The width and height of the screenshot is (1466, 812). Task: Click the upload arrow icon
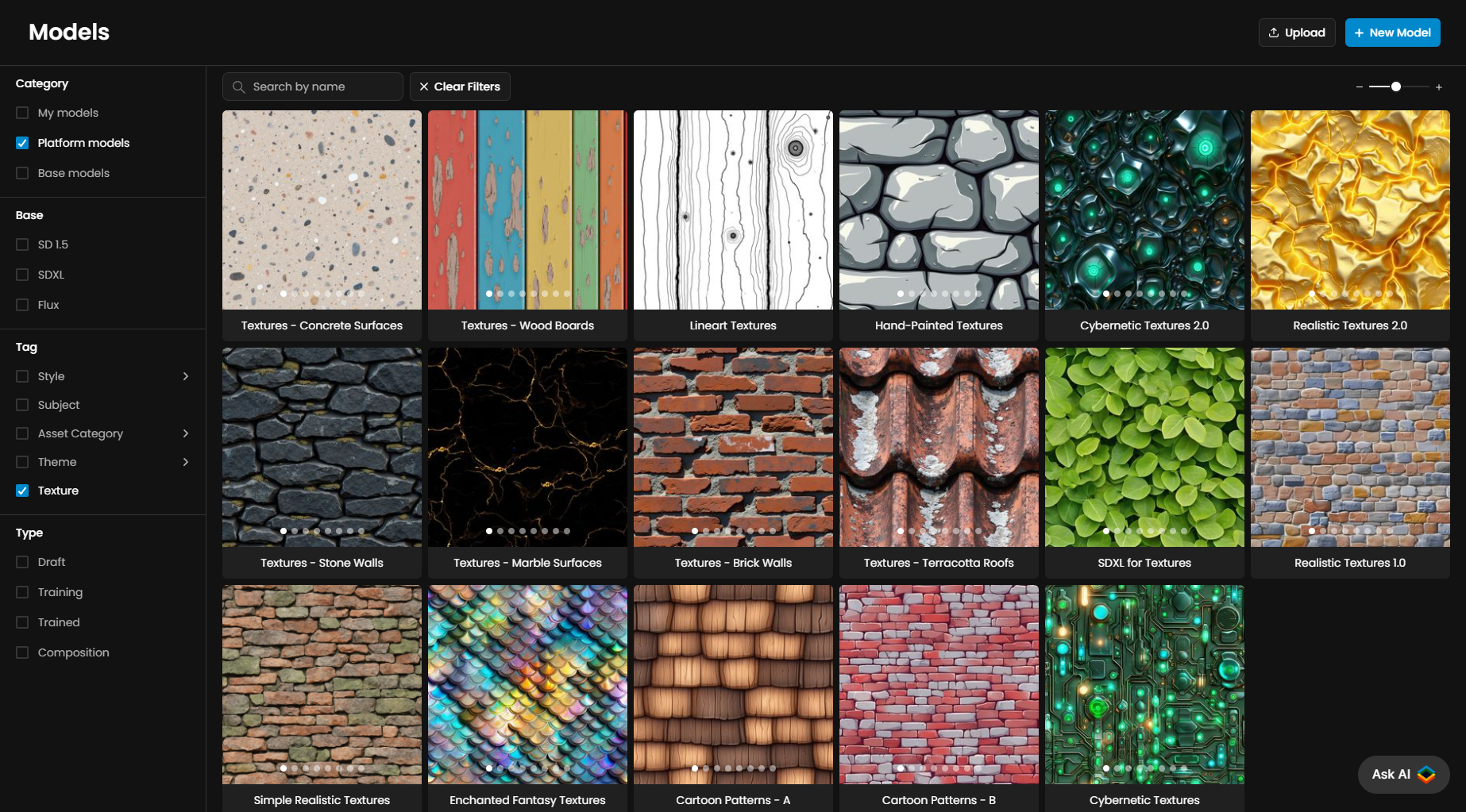click(x=1274, y=33)
